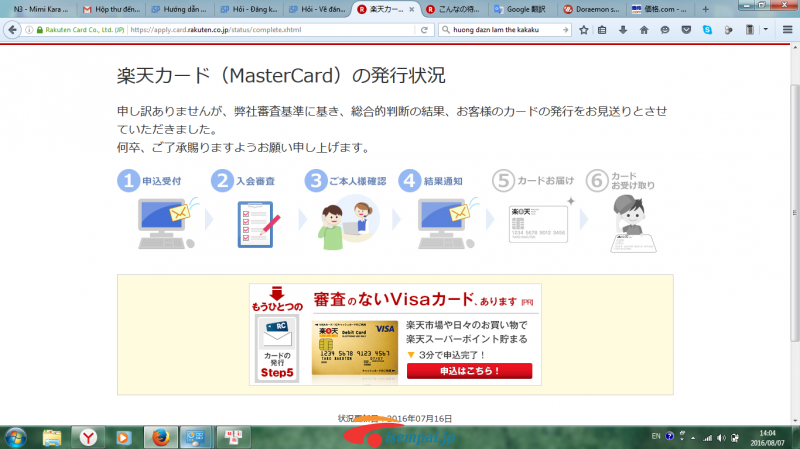Click the step 3 ご本人様確認 label
Screen dimensions: 800x449
click(358, 181)
